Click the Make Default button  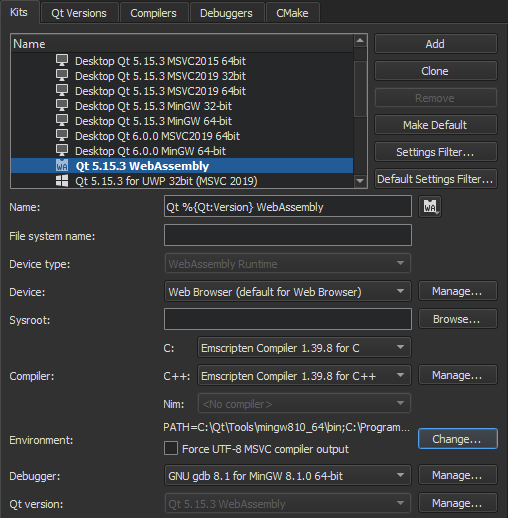pos(436,125)
